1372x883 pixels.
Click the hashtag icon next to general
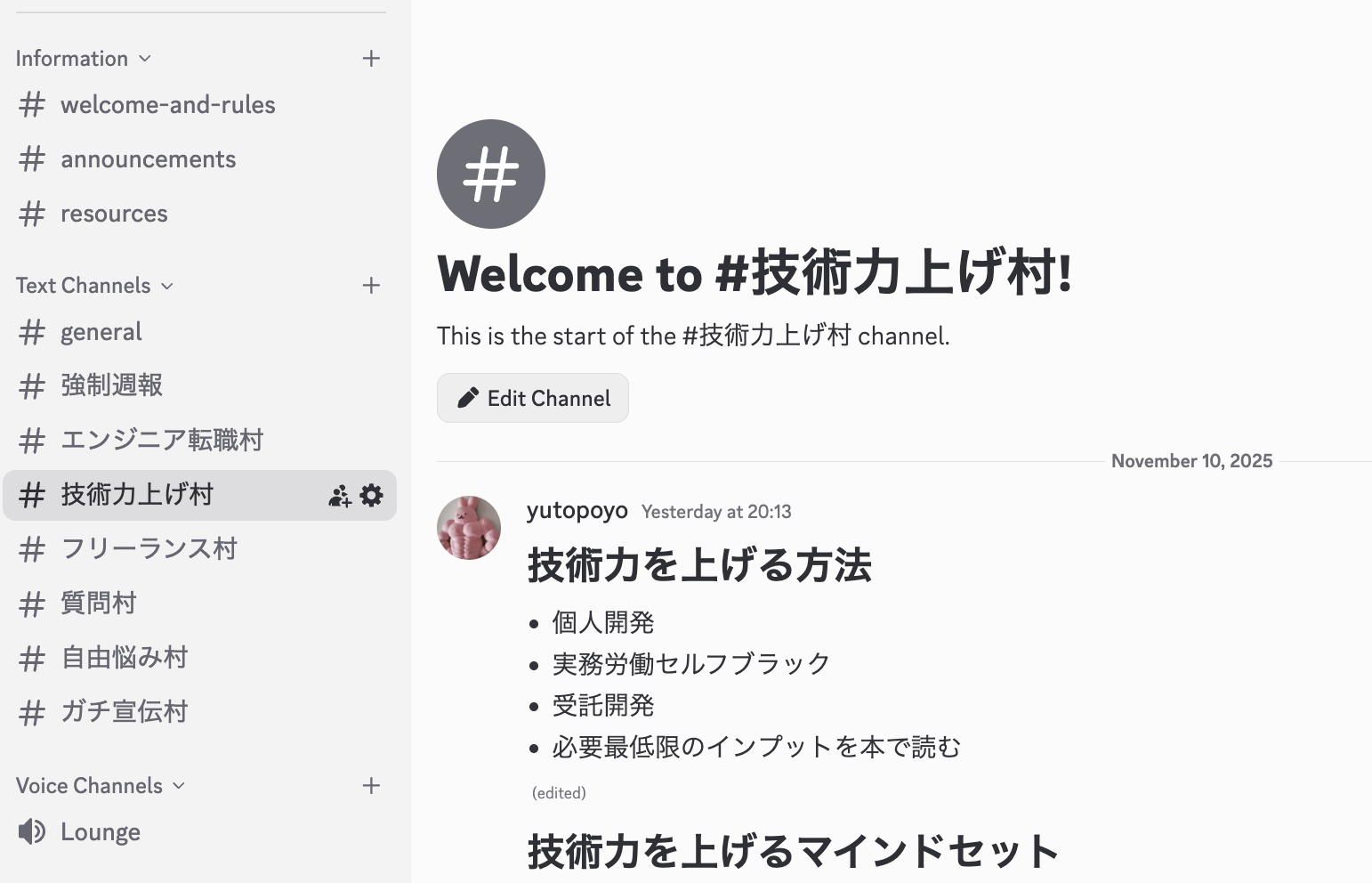click(x=32, y=331)
